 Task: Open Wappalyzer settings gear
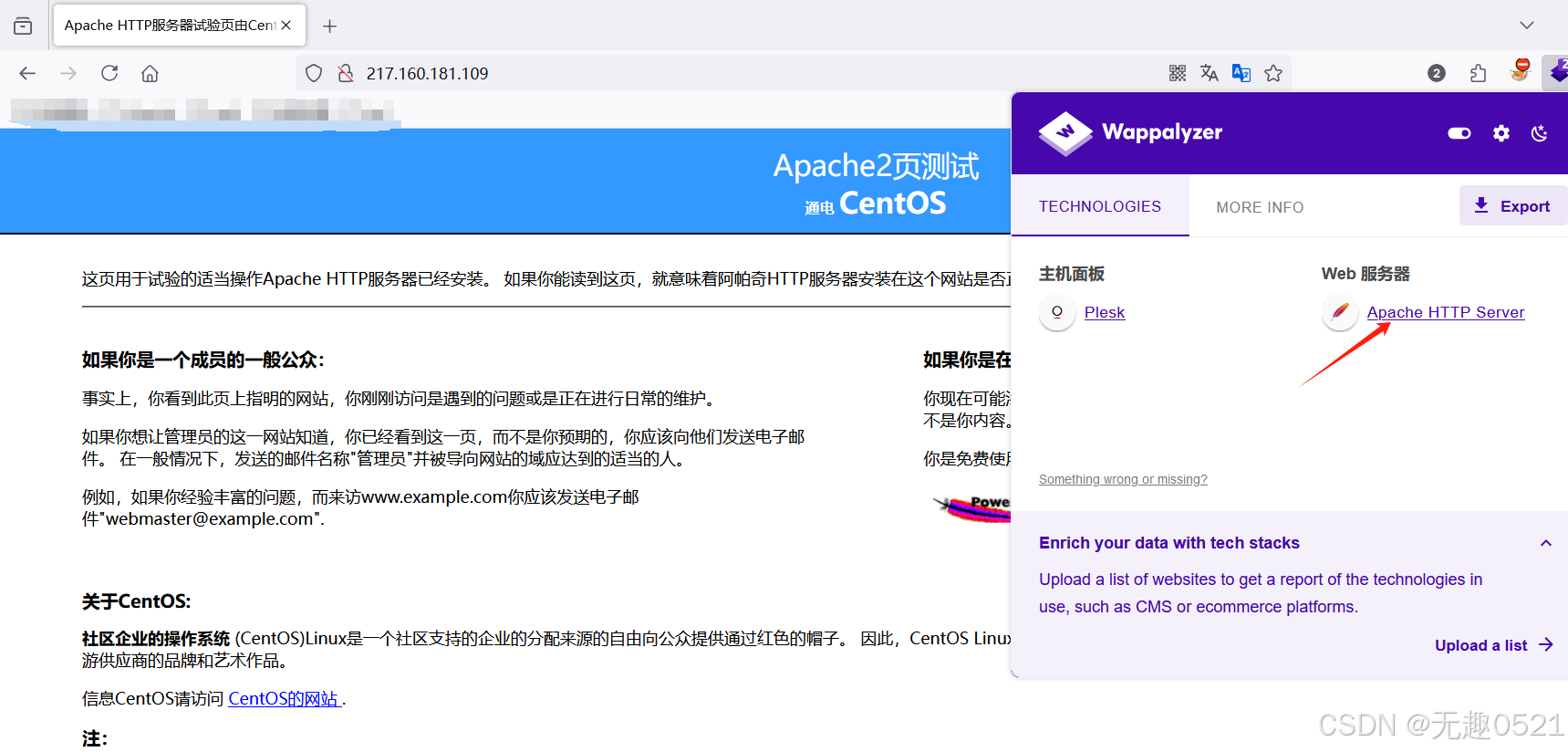pyautogui.click(x=1501, y=133)
